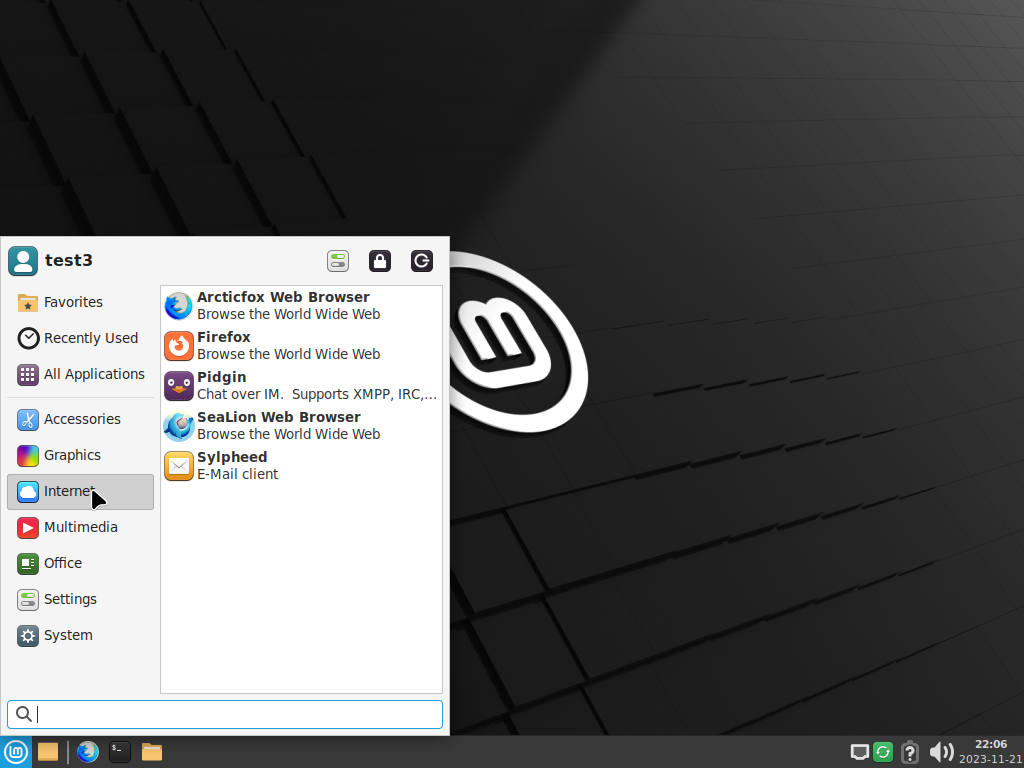Select the Favorites category
Image resolution: width=1024 pixels, height=768 pixels.
click(80, 302)
